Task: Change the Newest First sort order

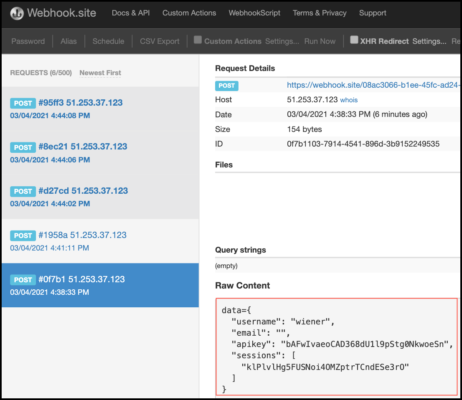Action: (x=100, y=73)
